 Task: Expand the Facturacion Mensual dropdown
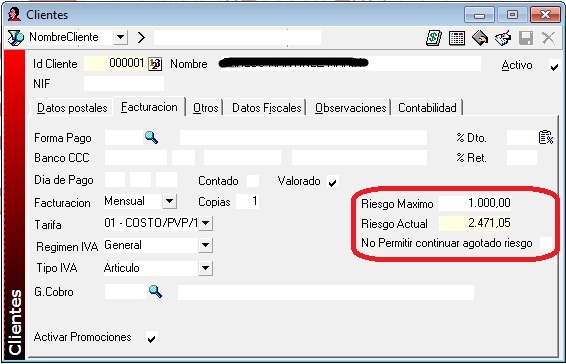click(x=169, y=201)
